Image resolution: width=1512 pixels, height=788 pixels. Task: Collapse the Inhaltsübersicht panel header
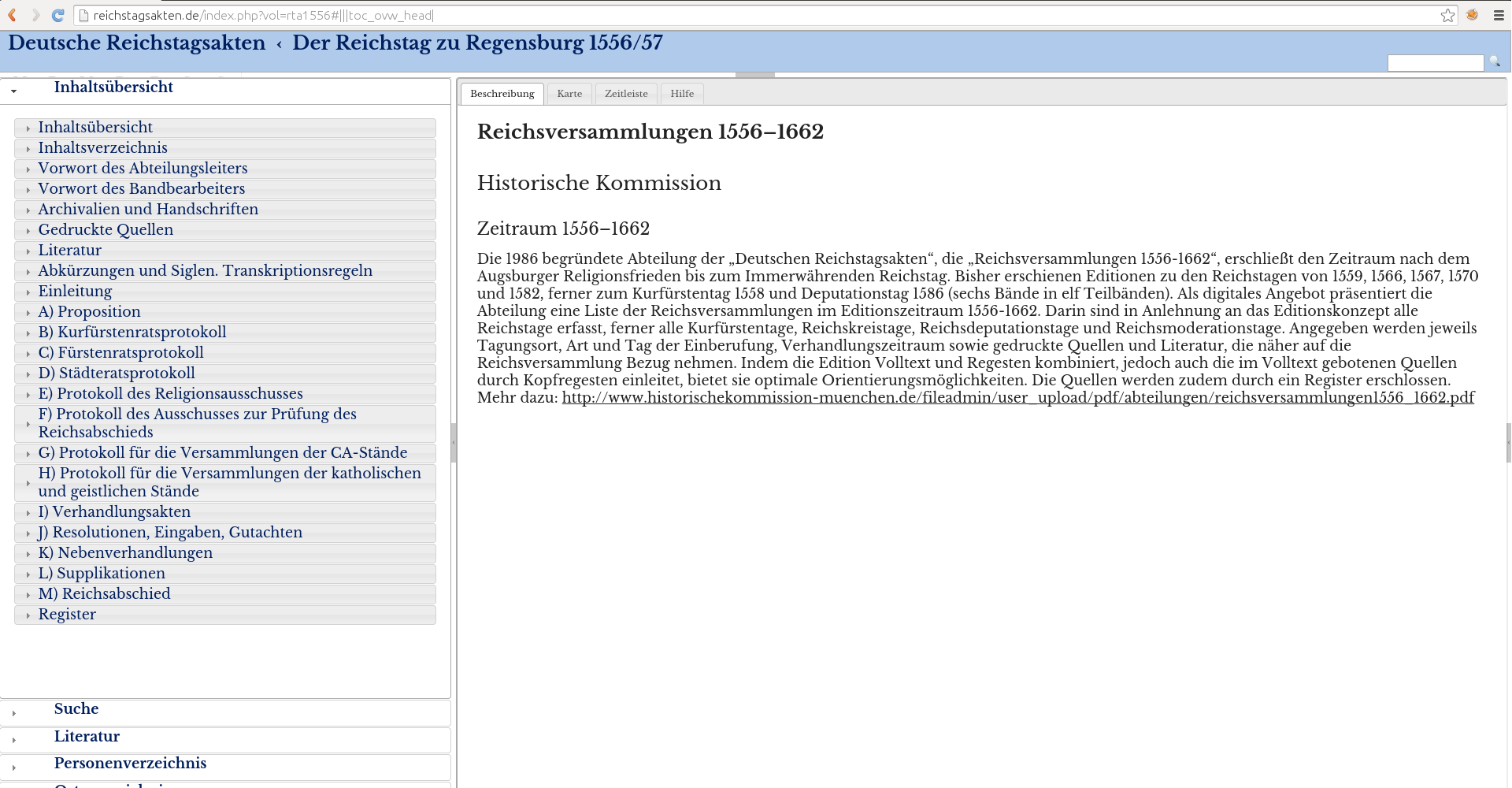113,87
